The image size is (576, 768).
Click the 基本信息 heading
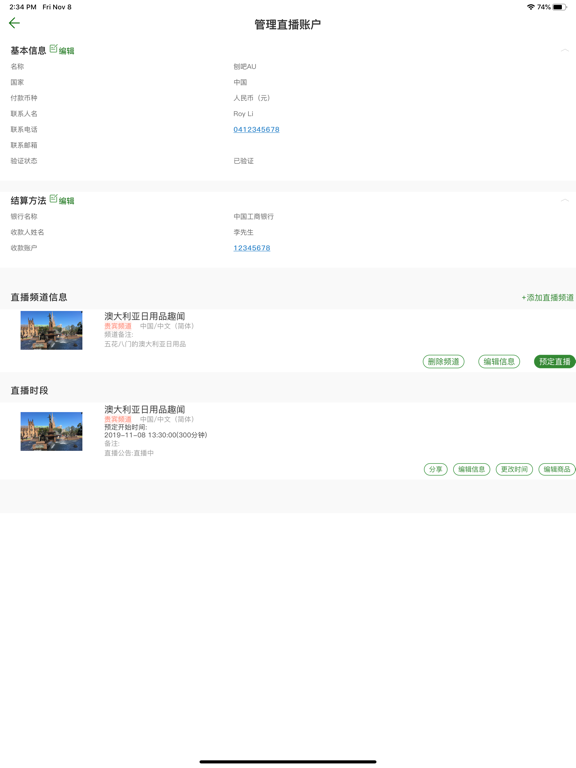click(28, 50)
